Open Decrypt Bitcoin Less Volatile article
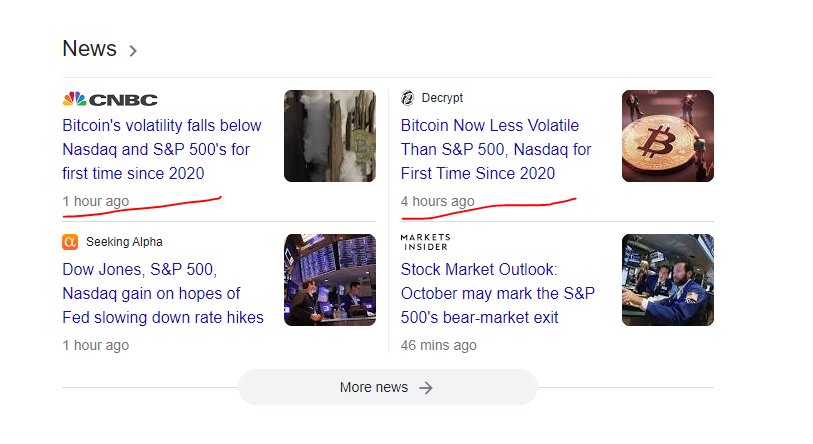The height and width of the screenshot is (444, 813). 496,149
